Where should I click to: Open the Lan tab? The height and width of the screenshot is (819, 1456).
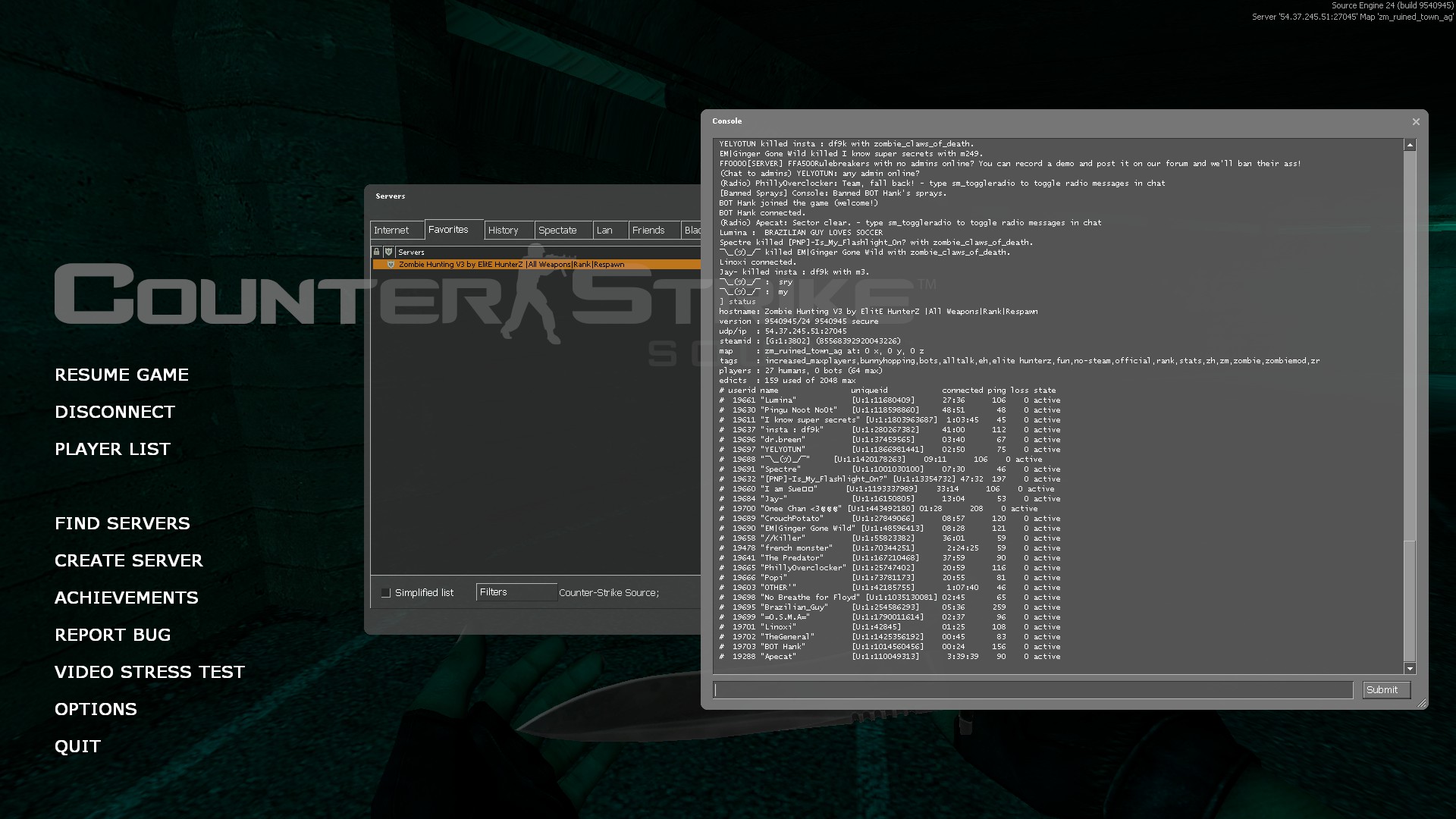pyautogui.click(x=610, y=231)
